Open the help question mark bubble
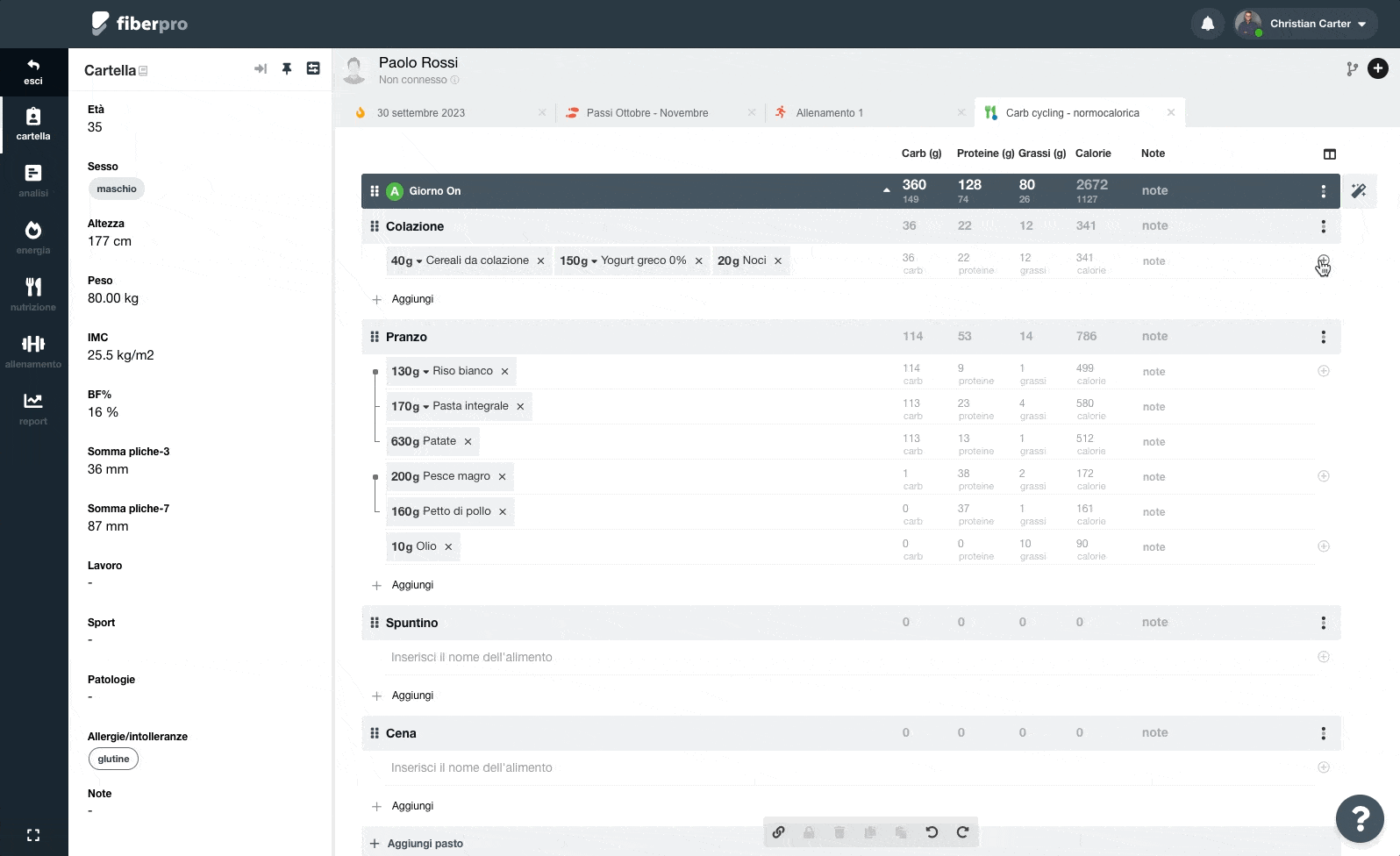 [x=1360, y=818]
